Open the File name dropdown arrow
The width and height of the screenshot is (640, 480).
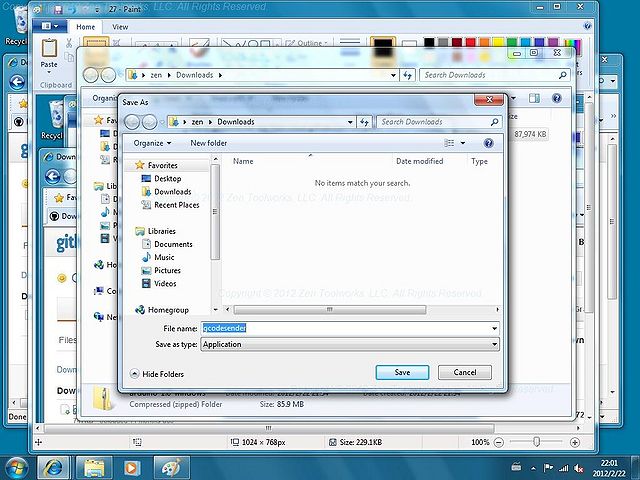(x=494, y=328)
